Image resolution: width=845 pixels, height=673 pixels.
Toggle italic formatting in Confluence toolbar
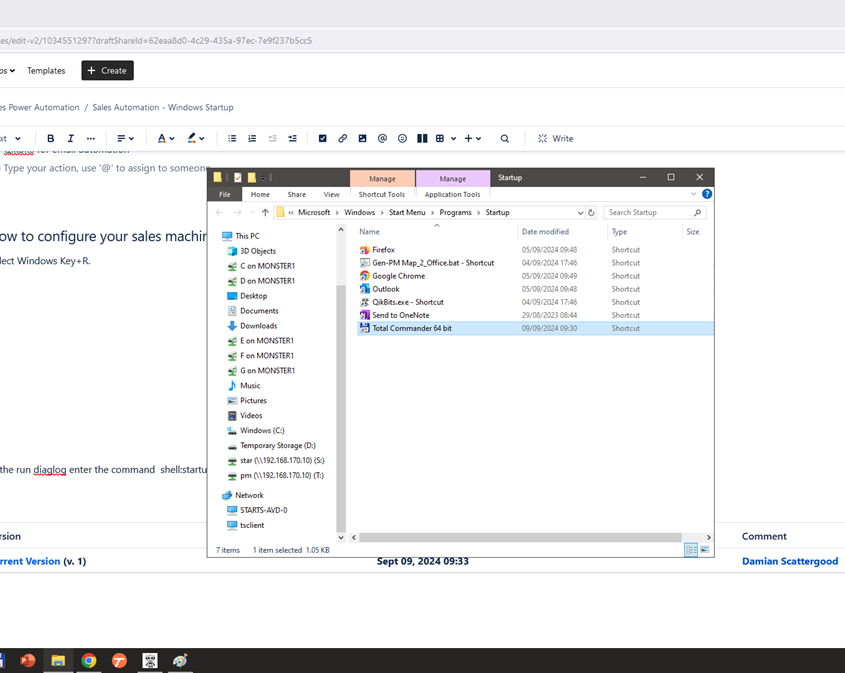[71, 138]
